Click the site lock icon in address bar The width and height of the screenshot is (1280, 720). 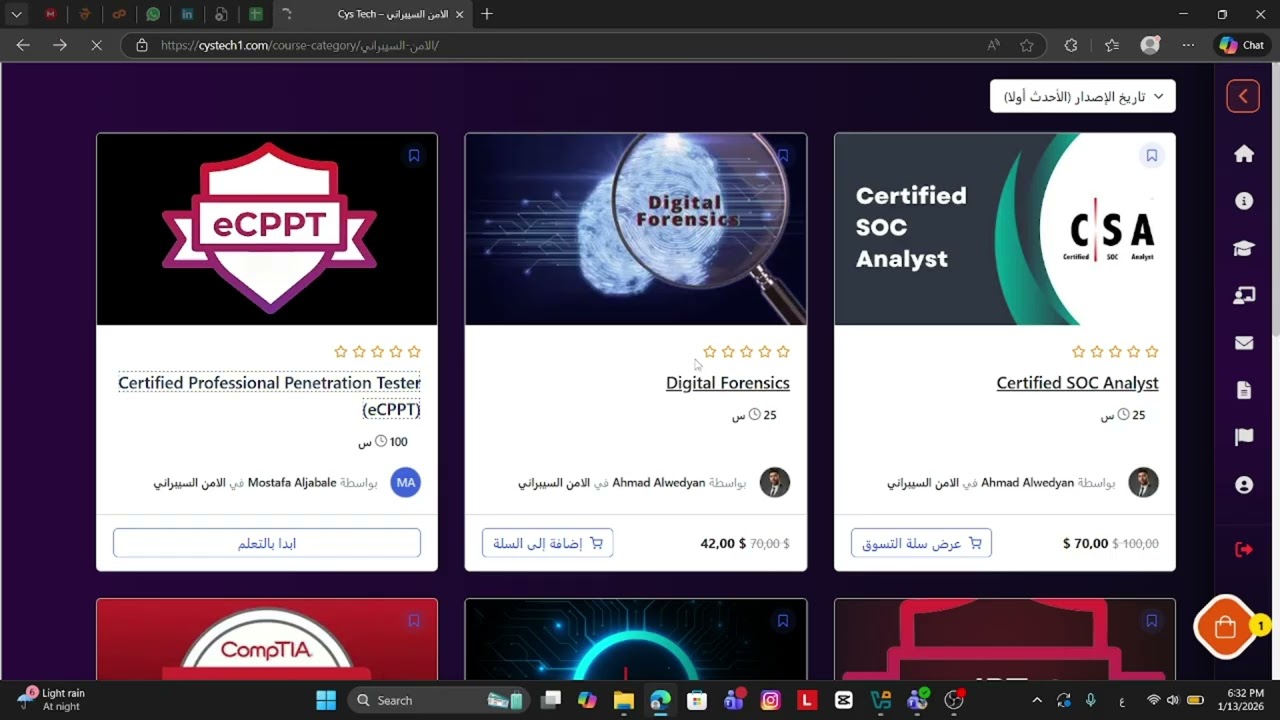pyautogui.click(x=141, y=45)
